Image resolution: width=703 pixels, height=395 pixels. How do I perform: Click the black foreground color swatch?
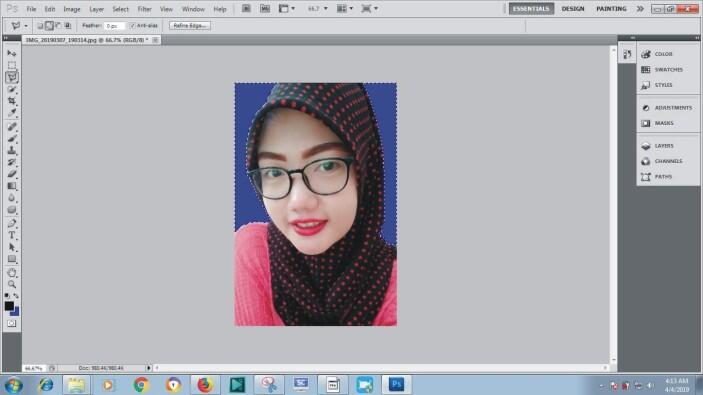click(x=9, y=306)
